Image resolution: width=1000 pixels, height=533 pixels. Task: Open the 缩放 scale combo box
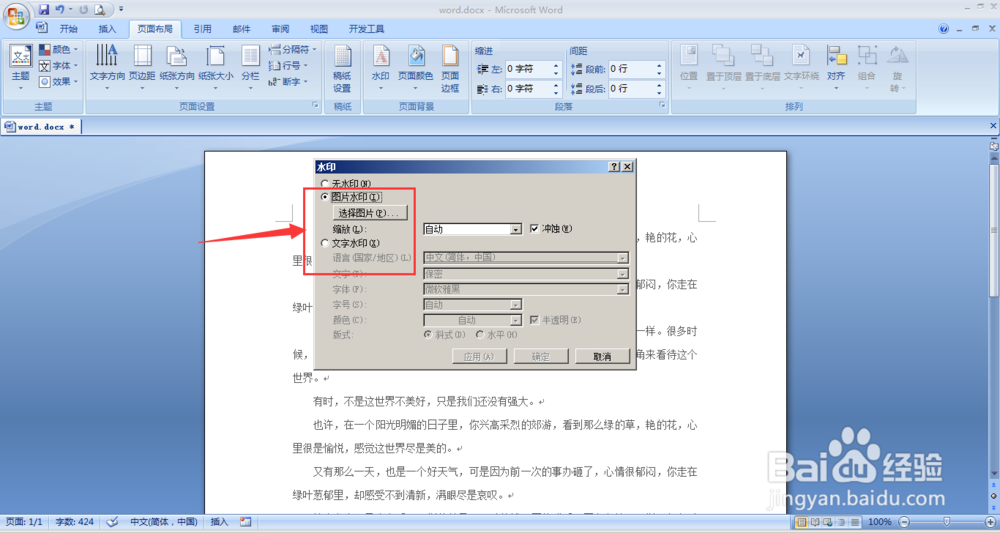coord(473,229)
